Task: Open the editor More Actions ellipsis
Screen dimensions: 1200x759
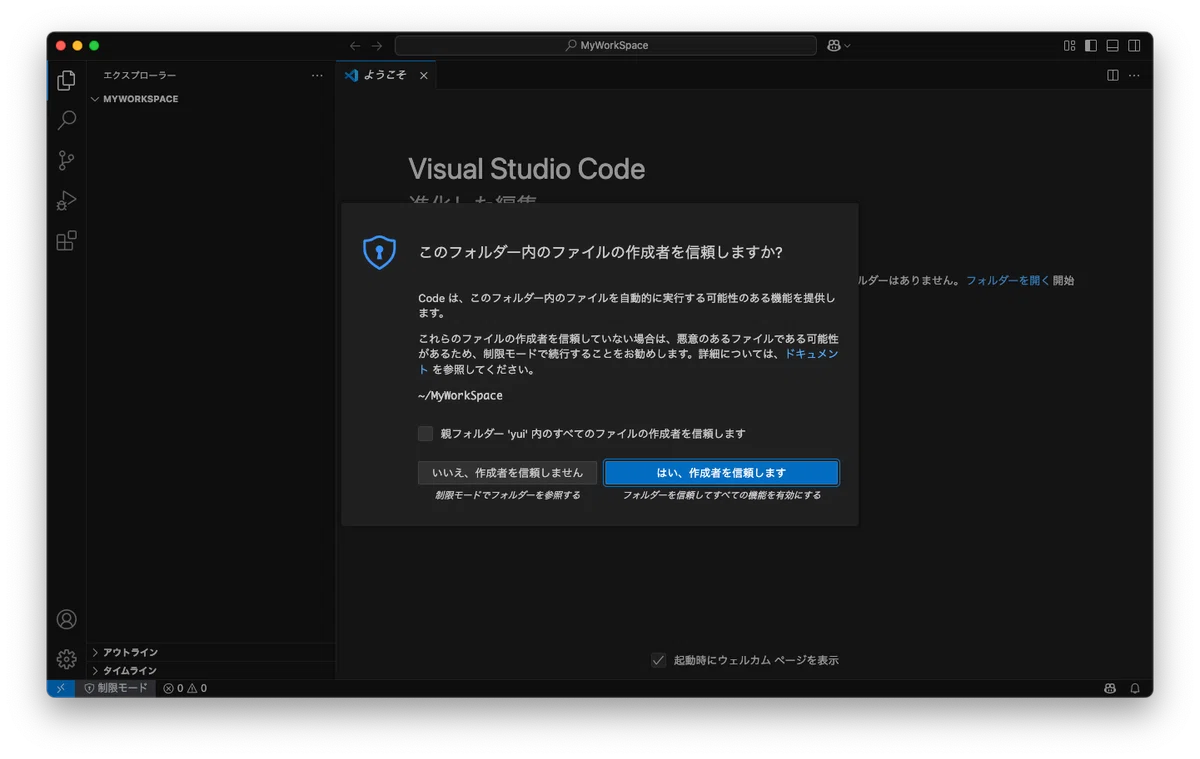Action: [x=1135, y=75]
